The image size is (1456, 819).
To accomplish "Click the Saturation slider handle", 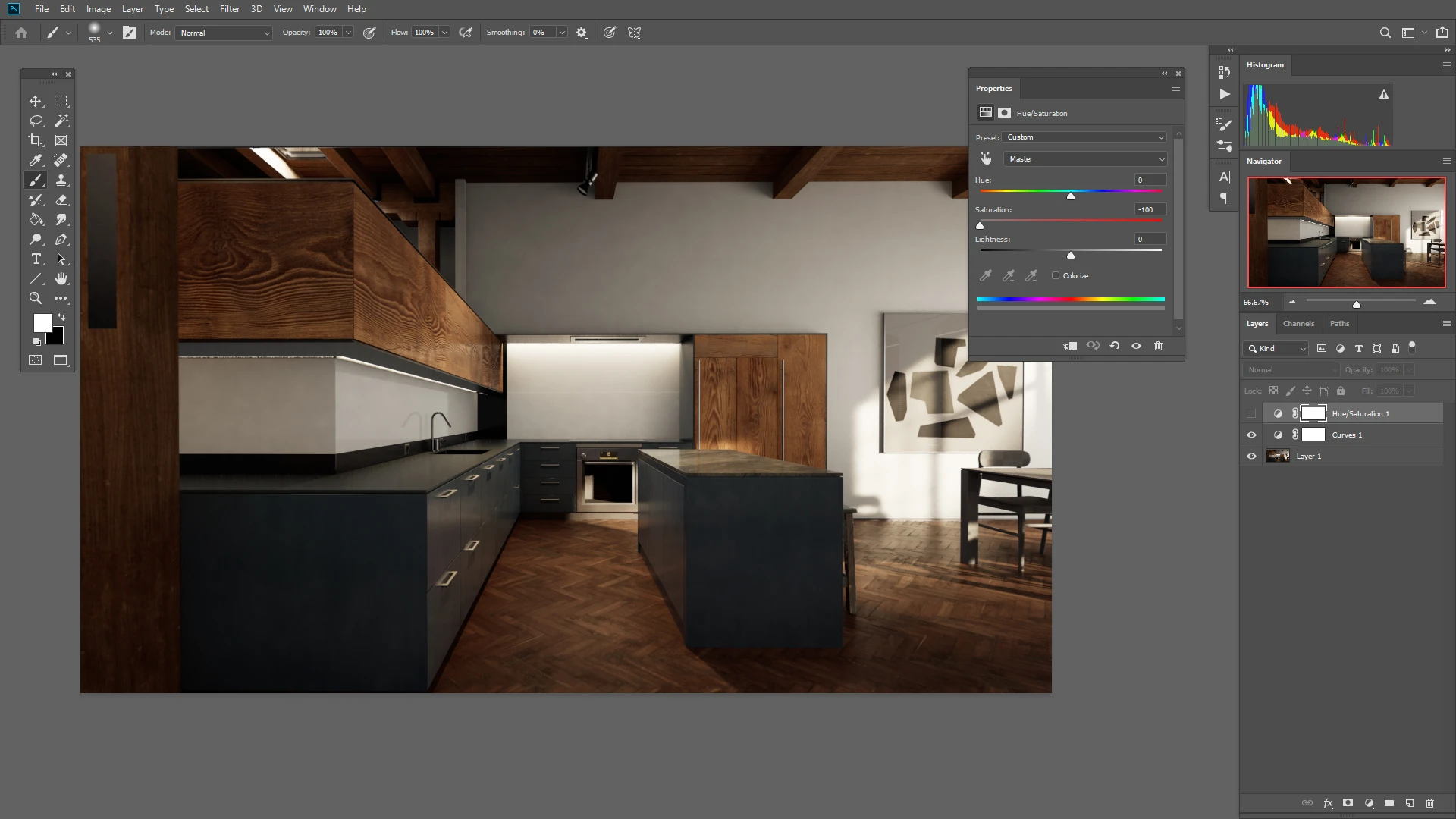I will 980,226.
